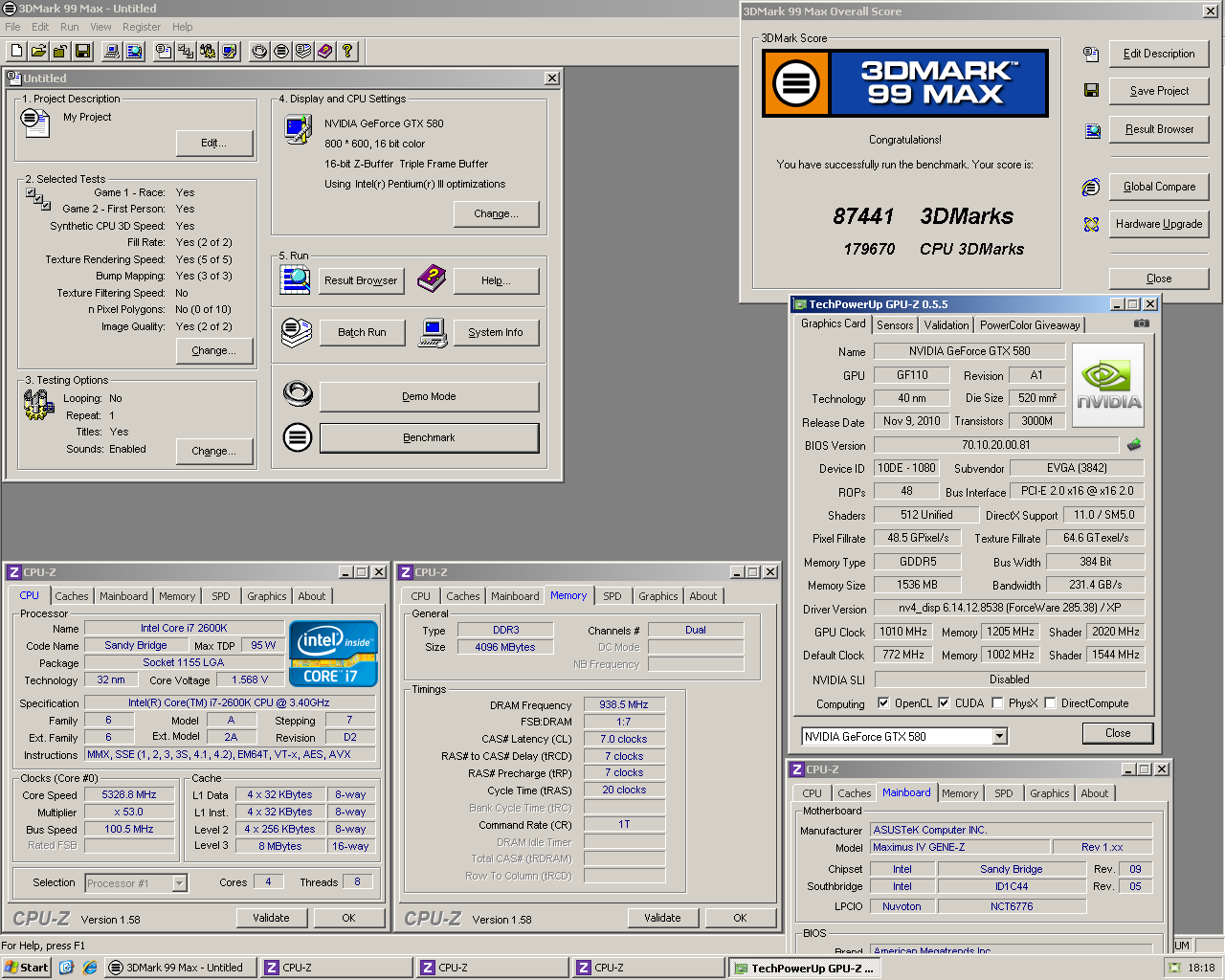The height and width of the screenshot is (980, 1225).
Task: Click the GPU-Z BIOS save chip icon
Action: point(1134,445)
